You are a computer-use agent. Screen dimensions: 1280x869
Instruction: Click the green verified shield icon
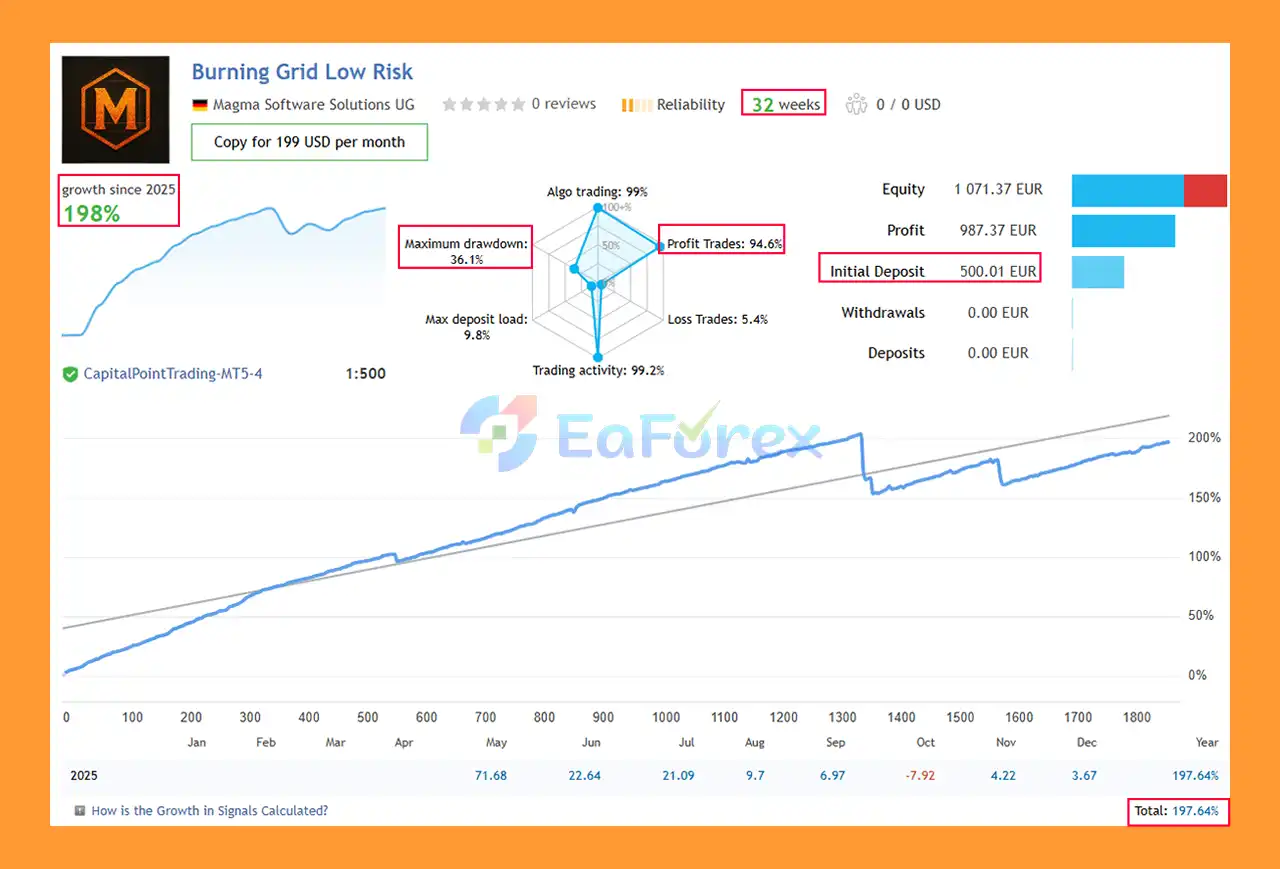pos(70,374)
